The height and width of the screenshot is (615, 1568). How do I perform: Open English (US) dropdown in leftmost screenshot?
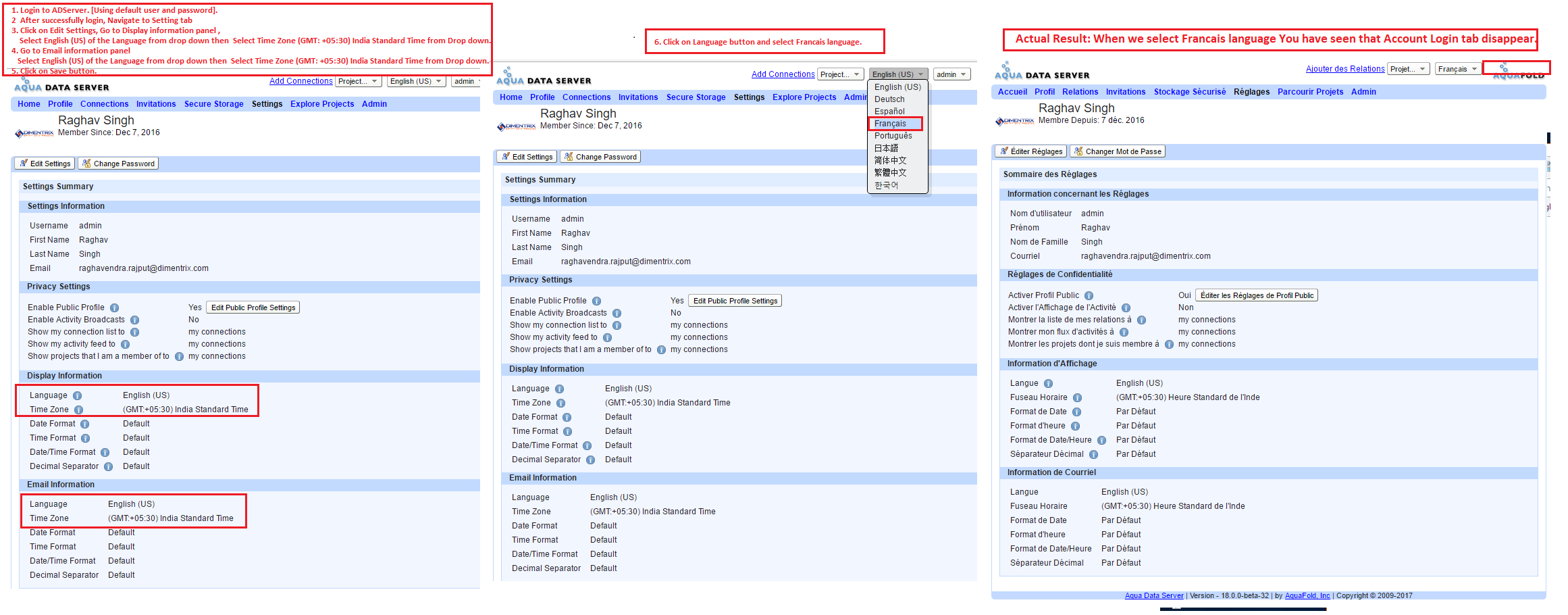(x=417, y=81)
